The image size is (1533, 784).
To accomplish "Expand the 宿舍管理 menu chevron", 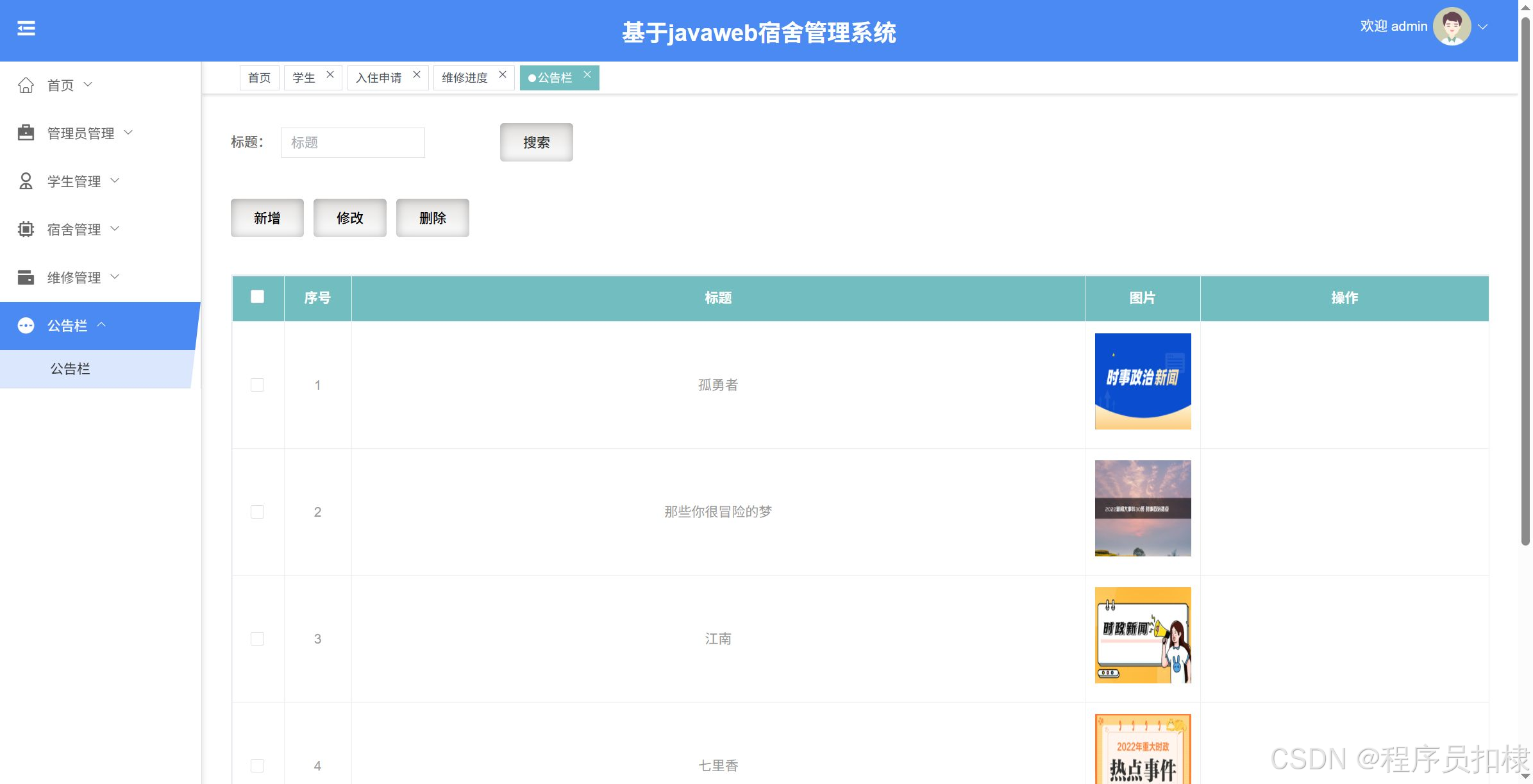I will [x=115, y=228].
